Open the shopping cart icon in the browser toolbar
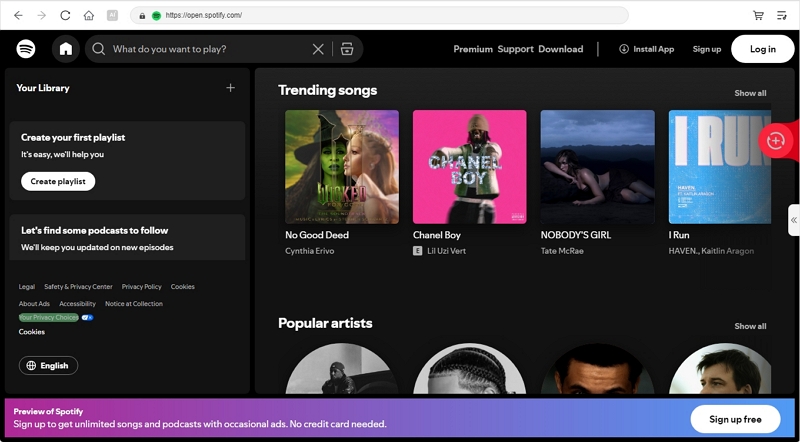 tap(758, 15)
